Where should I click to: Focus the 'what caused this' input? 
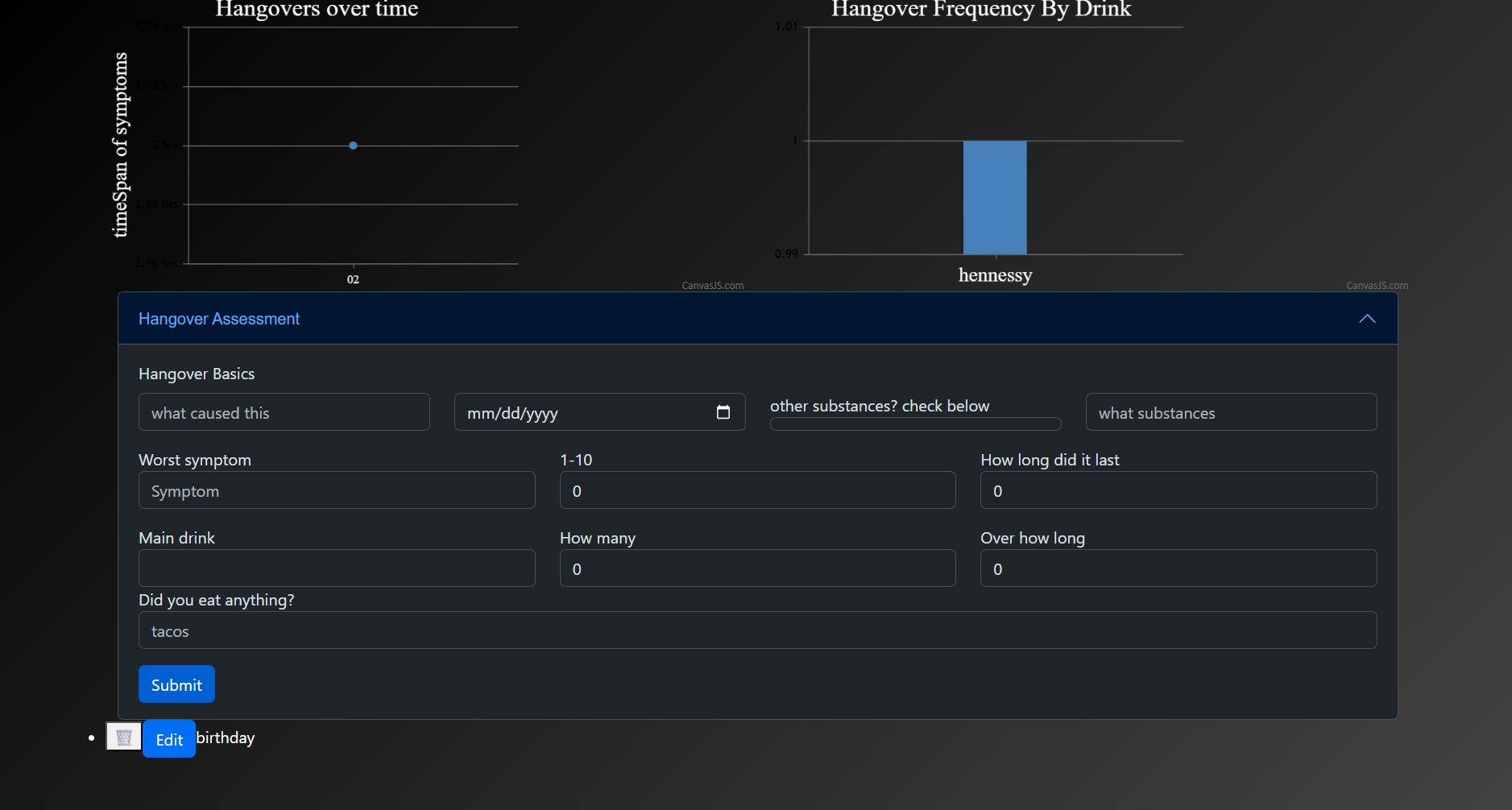click(284, 412)
